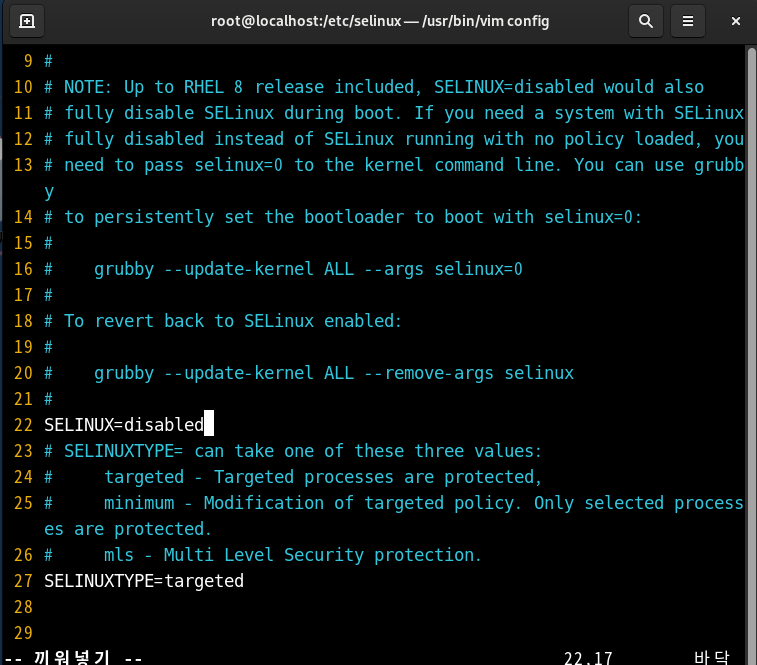This screenshot has height=665, width=757.
Task: Click empty line number 28
Action: pos(23,607)
